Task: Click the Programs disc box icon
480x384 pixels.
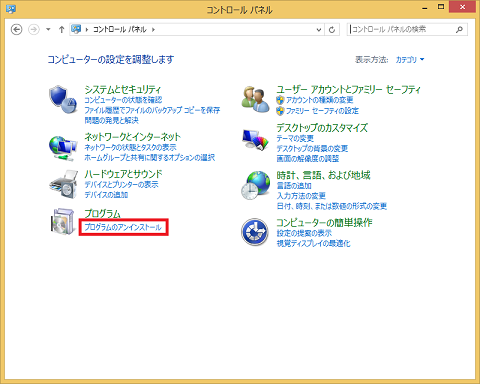Action: point(62,222)
